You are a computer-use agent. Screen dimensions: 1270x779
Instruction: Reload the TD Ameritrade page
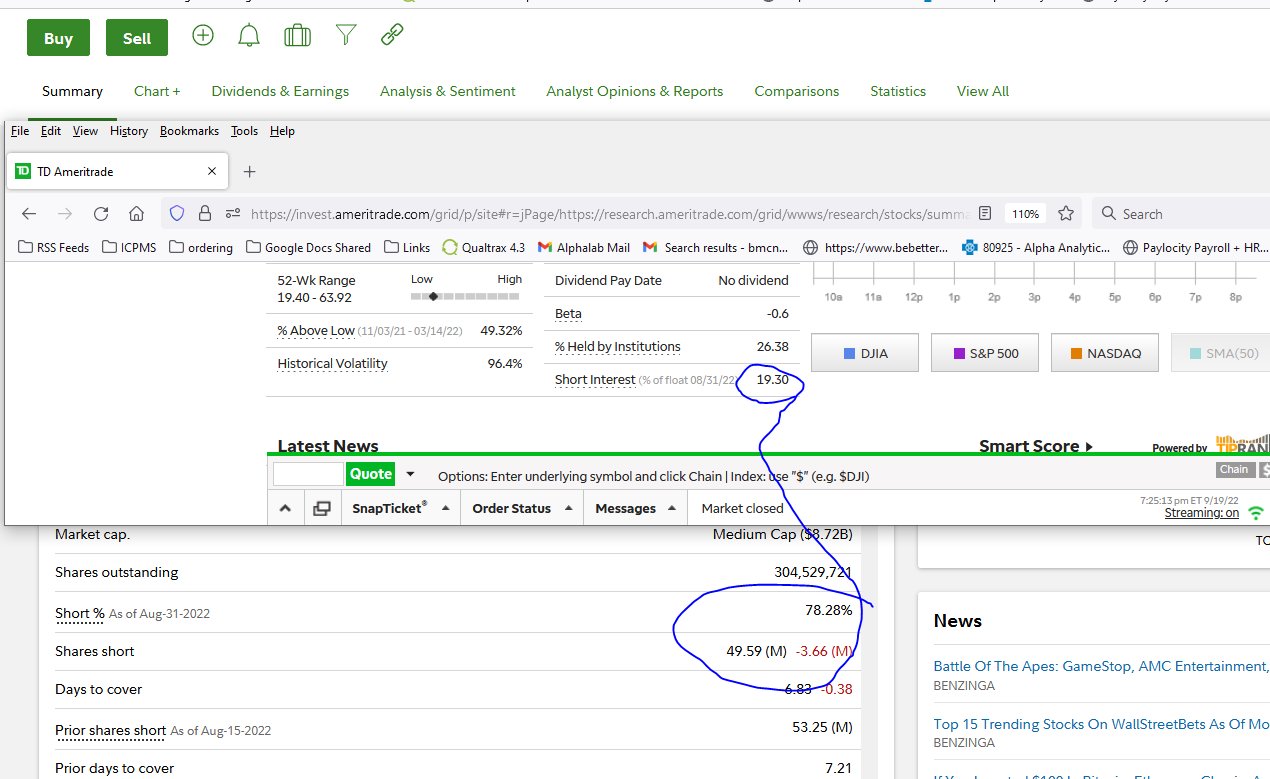click(101, 213)
